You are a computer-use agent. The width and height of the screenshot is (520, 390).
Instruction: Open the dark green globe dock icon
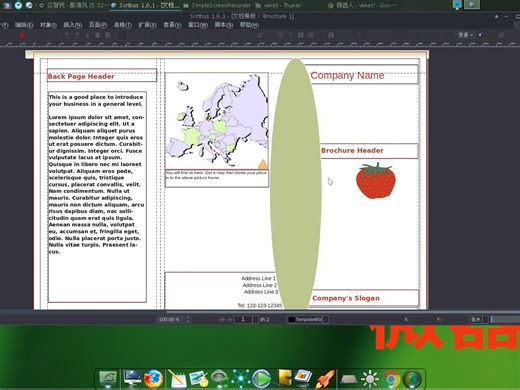pos(413,379)
